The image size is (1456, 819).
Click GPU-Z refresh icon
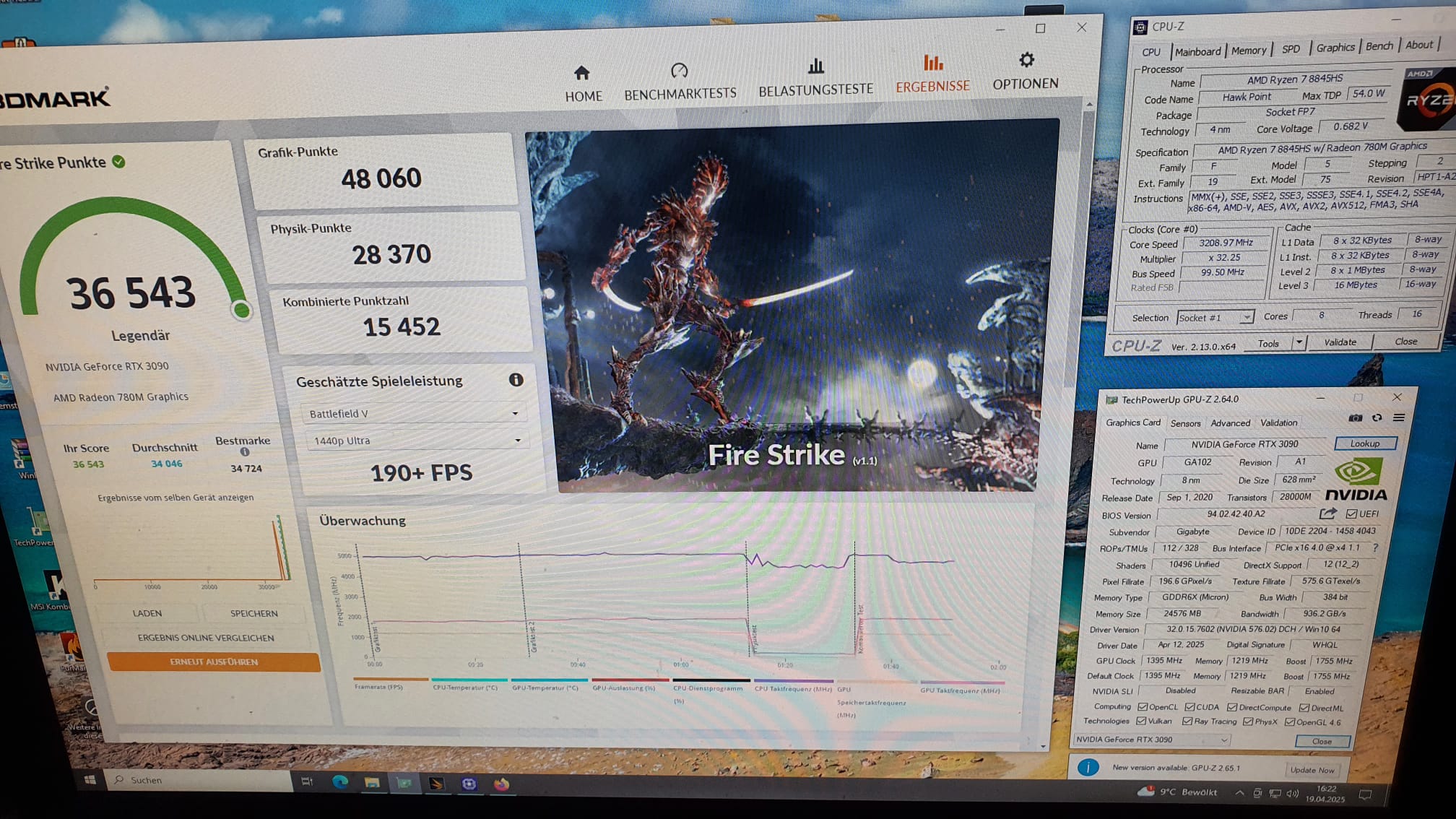1377,418
